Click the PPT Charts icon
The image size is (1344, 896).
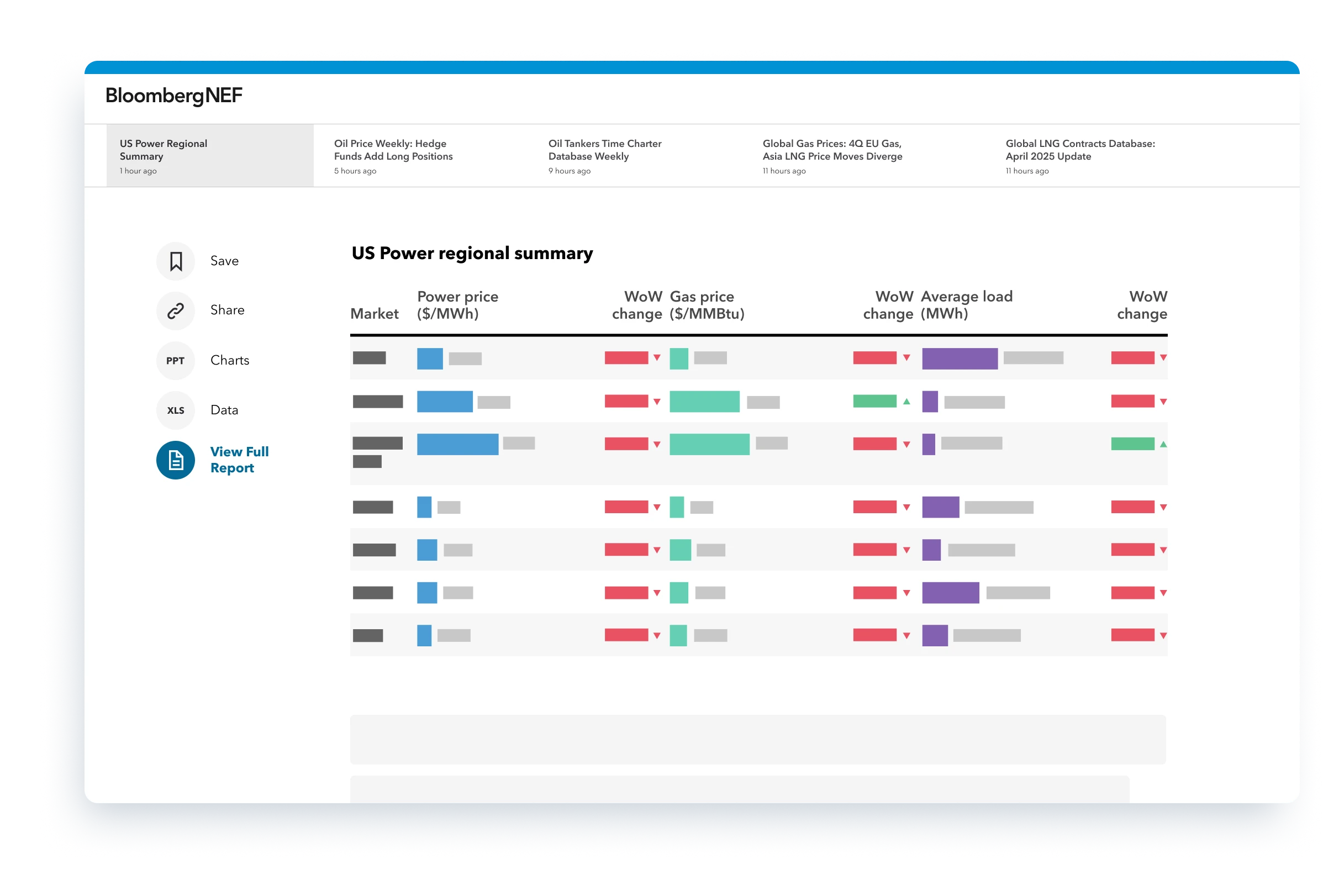click(176, 361)
